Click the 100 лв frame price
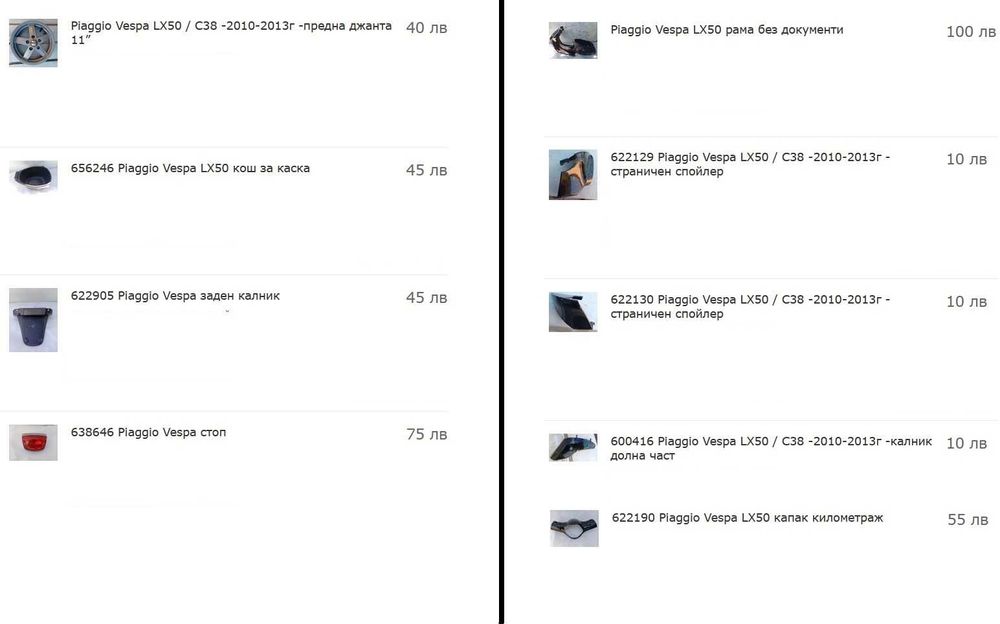Image resolution: width=1000 pixels, height=624 pixels. (x=971, y=32)
